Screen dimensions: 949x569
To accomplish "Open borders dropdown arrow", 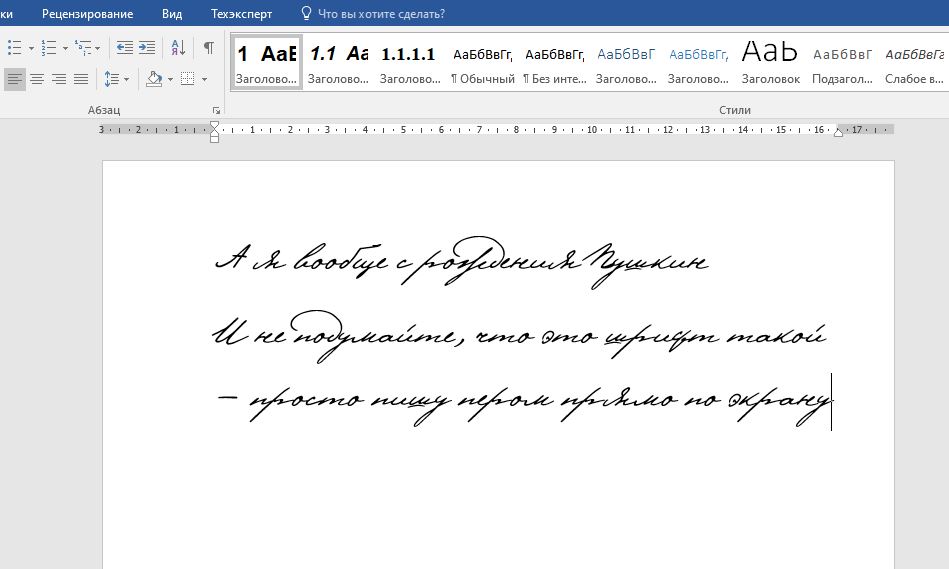I will point(204,79).
